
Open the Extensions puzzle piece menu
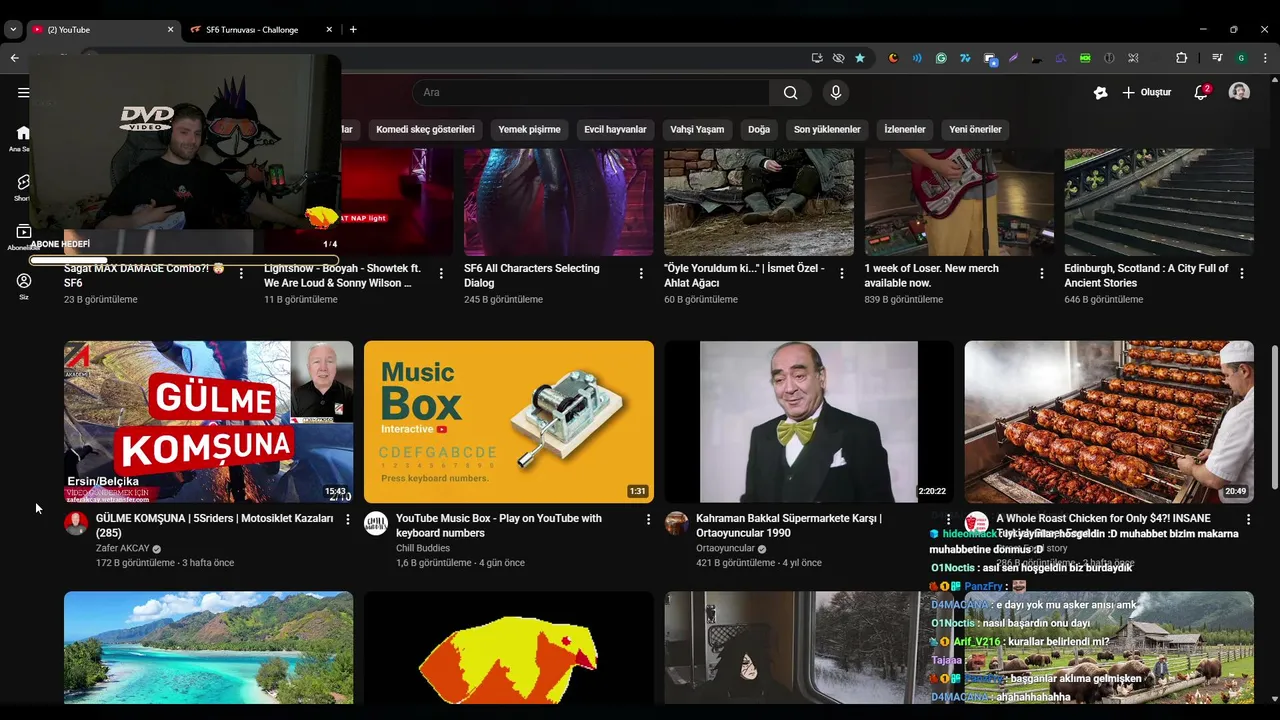pyautogui.click(x=1181, y=58)
